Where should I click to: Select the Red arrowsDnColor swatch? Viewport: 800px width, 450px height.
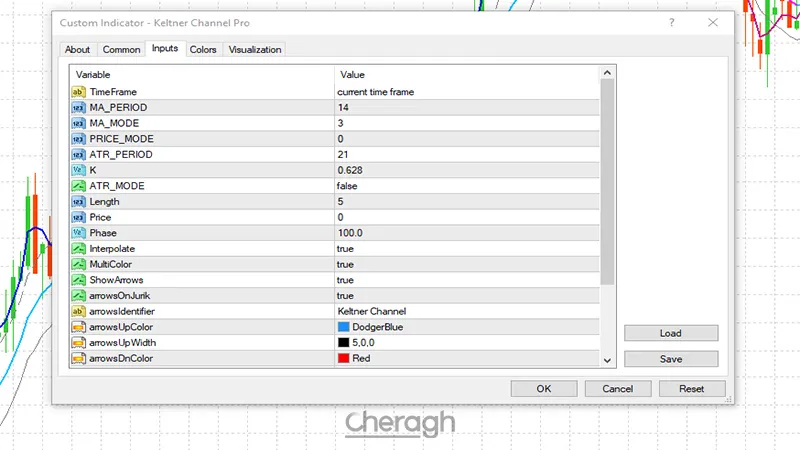pyautogui.click(x=343, y=358)
